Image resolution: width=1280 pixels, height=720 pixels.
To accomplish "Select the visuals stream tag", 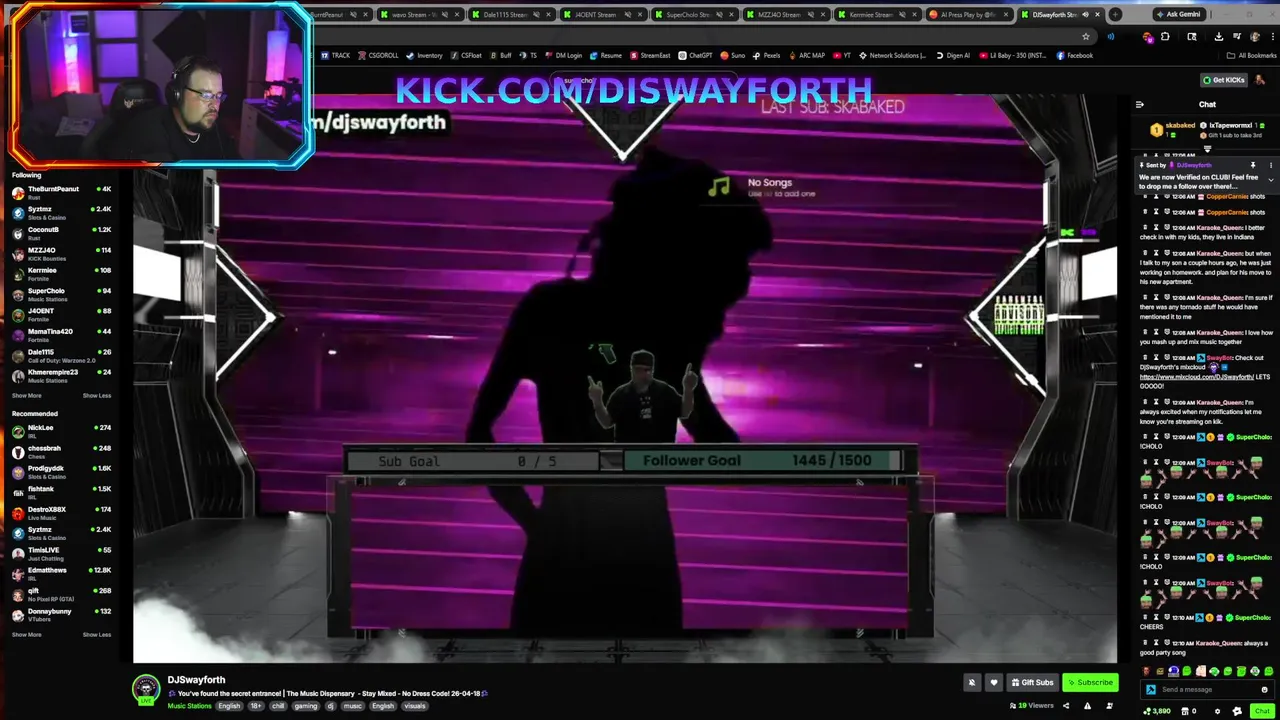I will [x=415, y=706].
